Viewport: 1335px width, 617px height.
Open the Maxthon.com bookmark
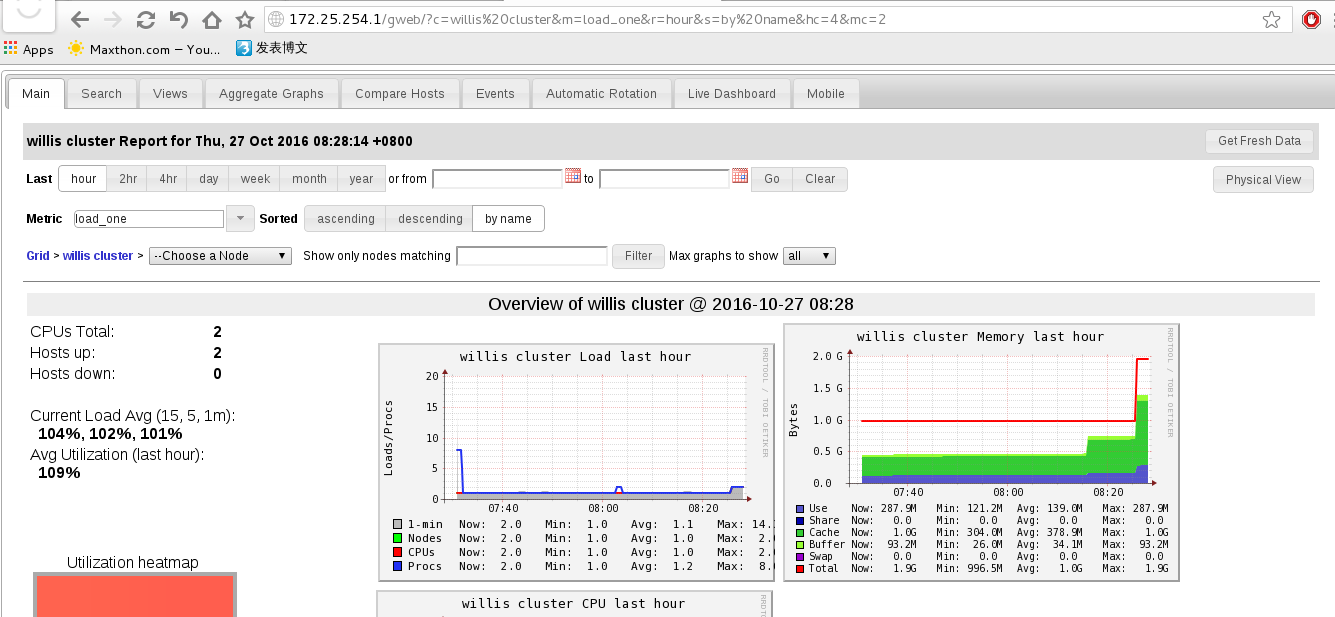(x=145, y=48)
